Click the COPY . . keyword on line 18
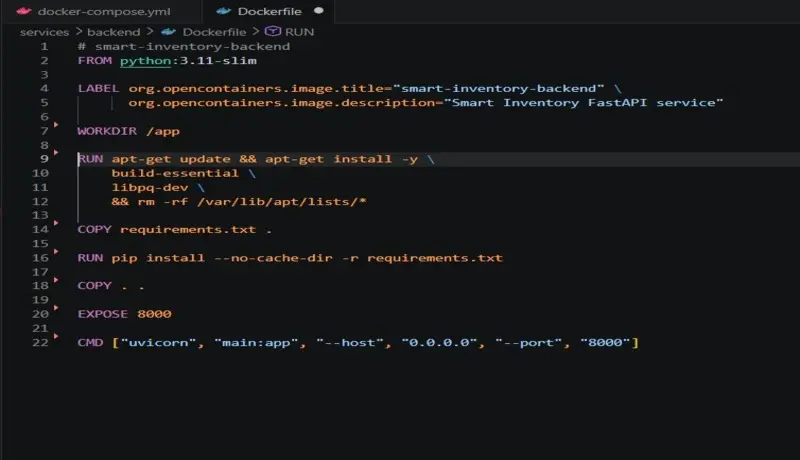 pos(94,286)
